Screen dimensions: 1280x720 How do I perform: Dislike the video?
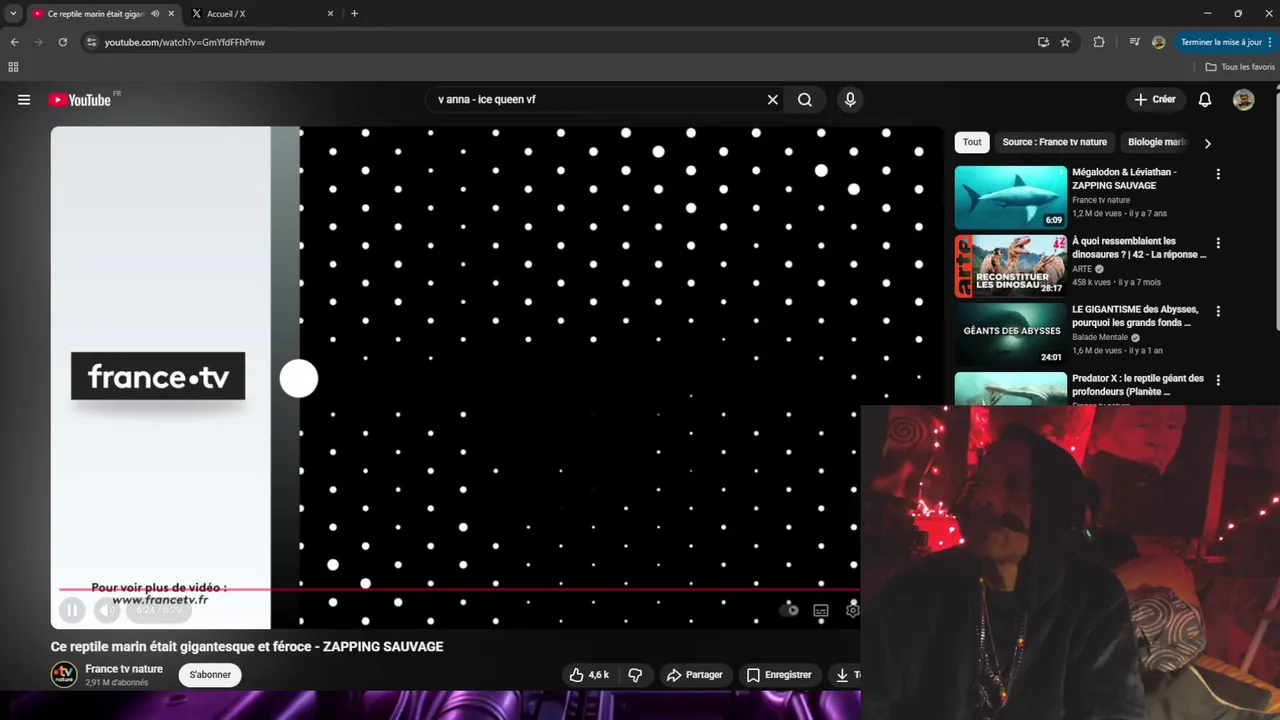click(x=635, y=675)
